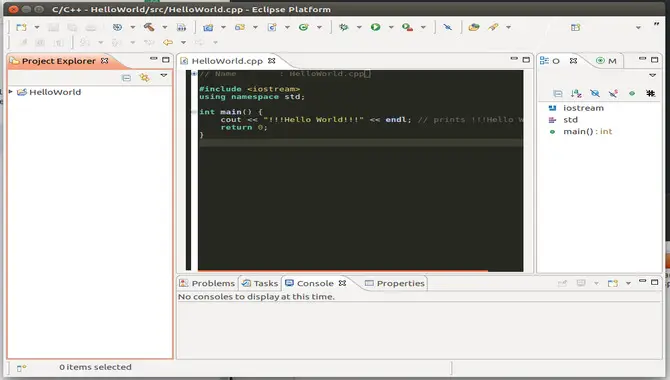Open the Debug dropdown arrow

pos(359,27)
